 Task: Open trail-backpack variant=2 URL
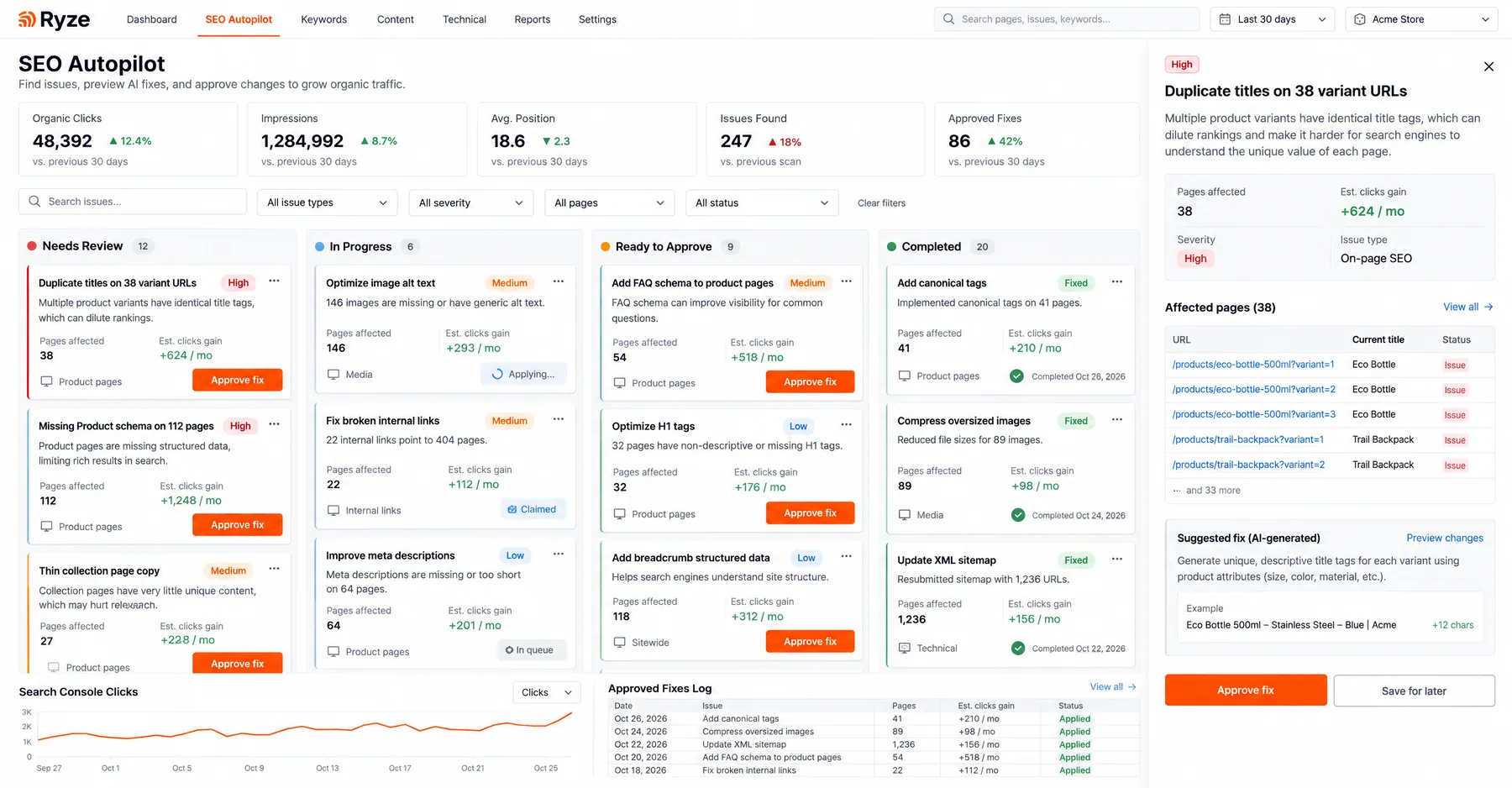[x=1248, y=465]
